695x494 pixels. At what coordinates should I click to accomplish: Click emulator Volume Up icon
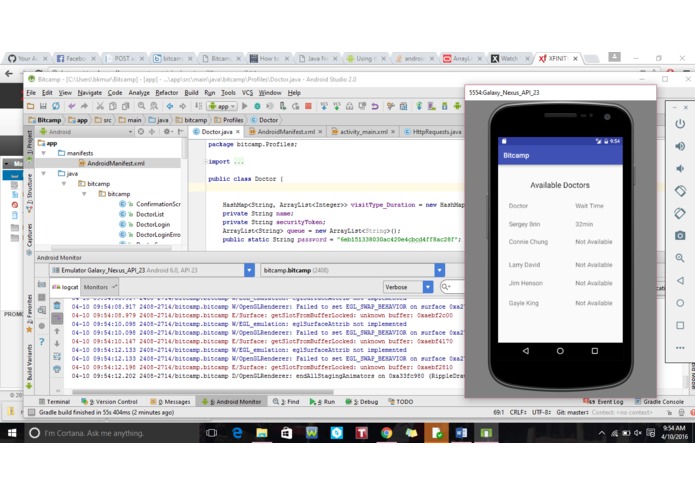pos(680,146)
